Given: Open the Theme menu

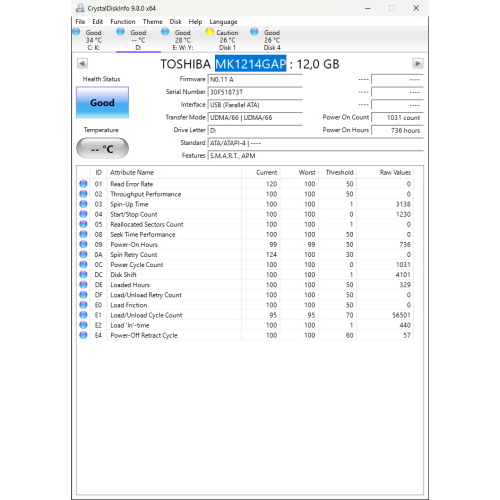Looking at the screenshot, I should (153, 22).
